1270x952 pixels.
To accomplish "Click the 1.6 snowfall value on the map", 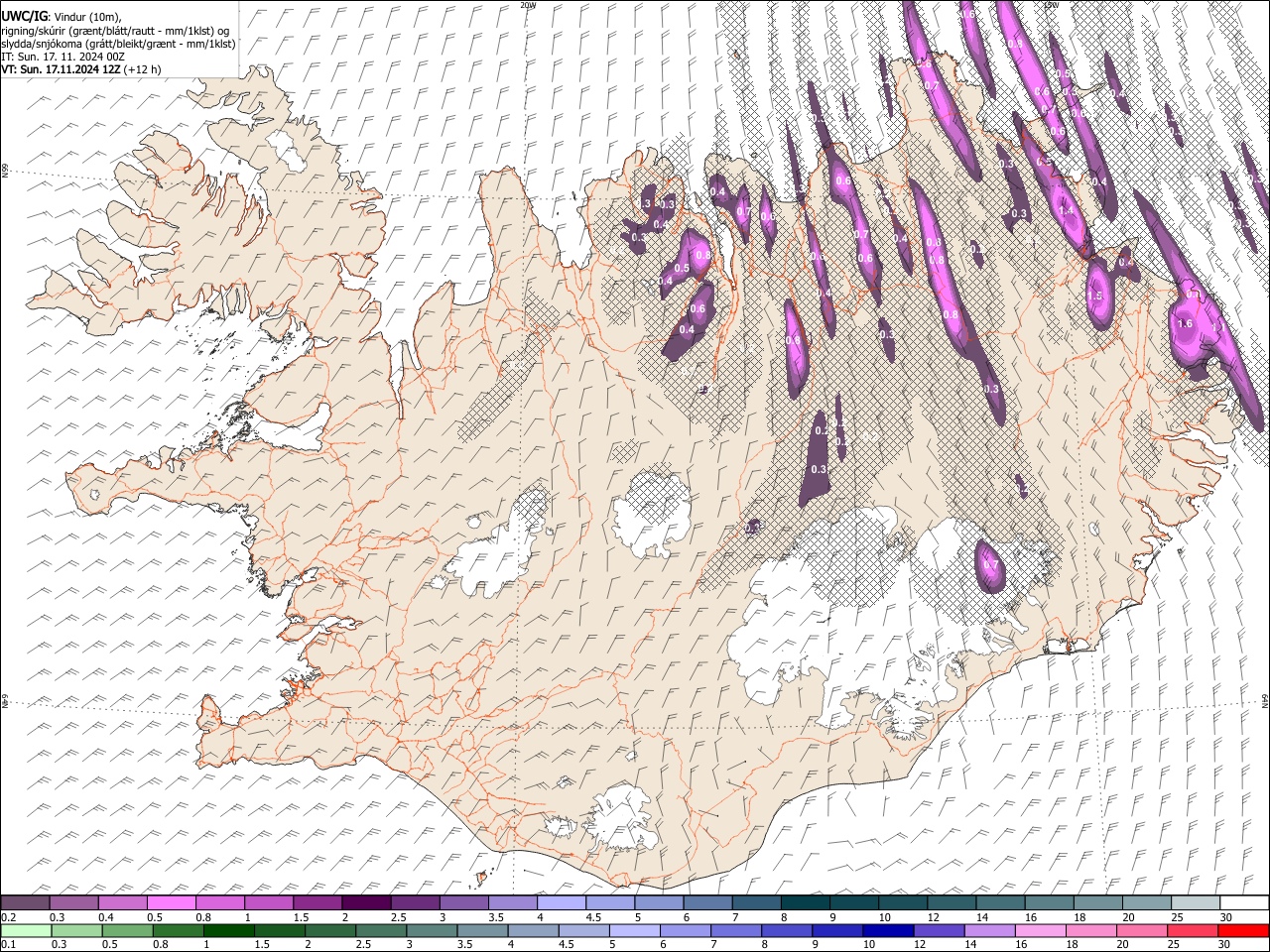I will (x=1184, y=324).
